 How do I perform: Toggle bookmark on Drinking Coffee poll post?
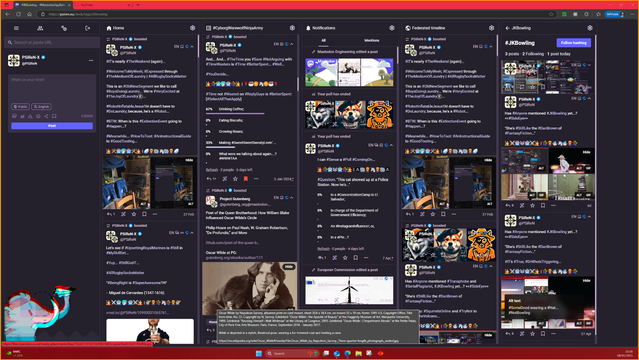(246, 179)
